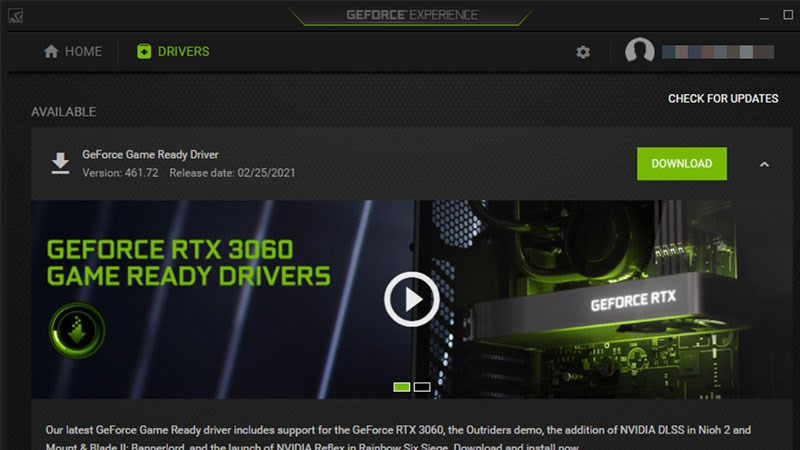
Task: Click Check for Updates
Action: [723, 98]
